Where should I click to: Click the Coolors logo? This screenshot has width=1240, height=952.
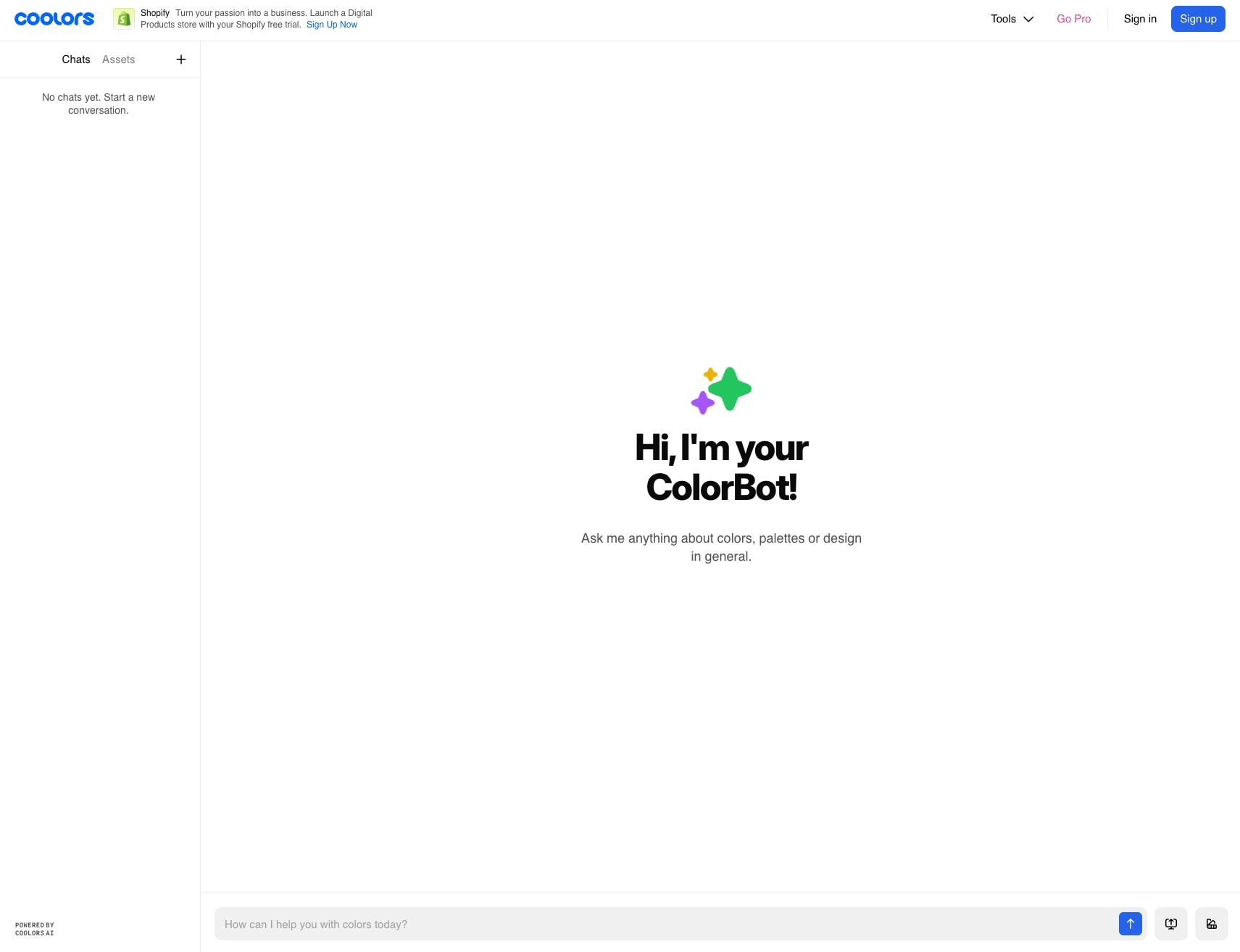pos(54,19)
